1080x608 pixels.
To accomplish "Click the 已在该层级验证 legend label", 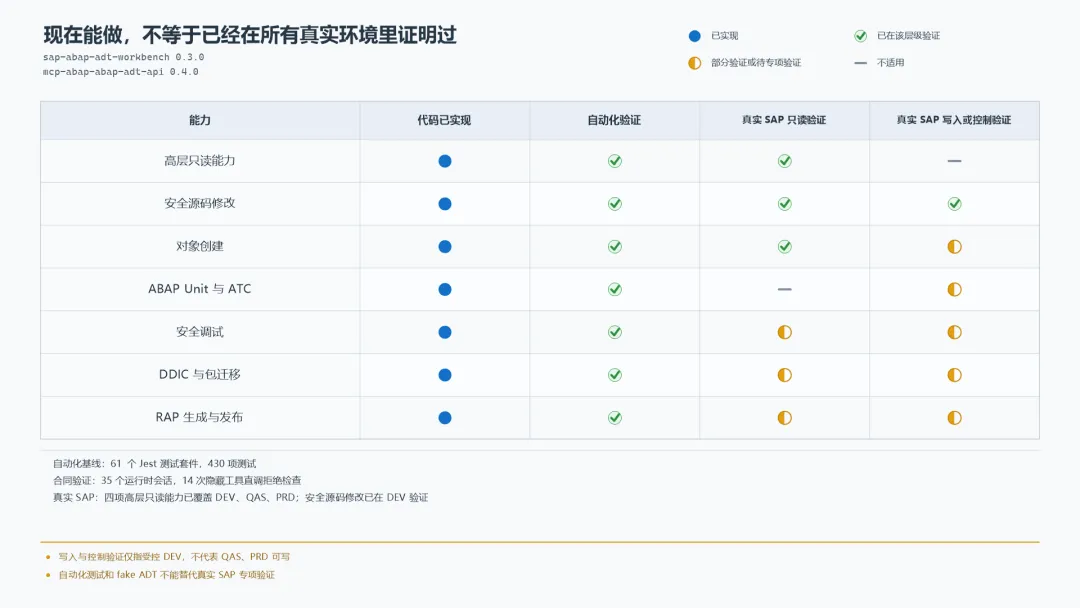I will click(908, 36).
